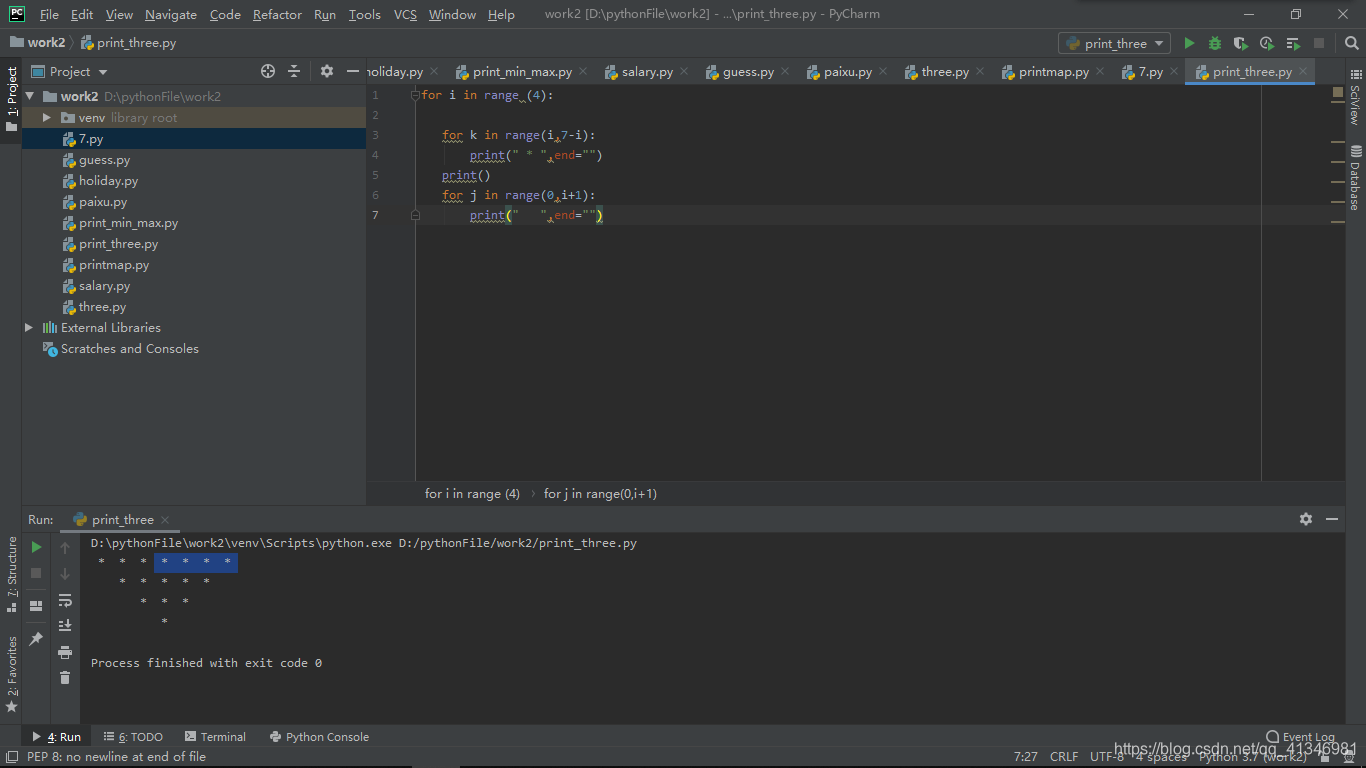Toggle the tool window bars icon at bottom-left corner
1366x768 pixels.
coord(11,757)
